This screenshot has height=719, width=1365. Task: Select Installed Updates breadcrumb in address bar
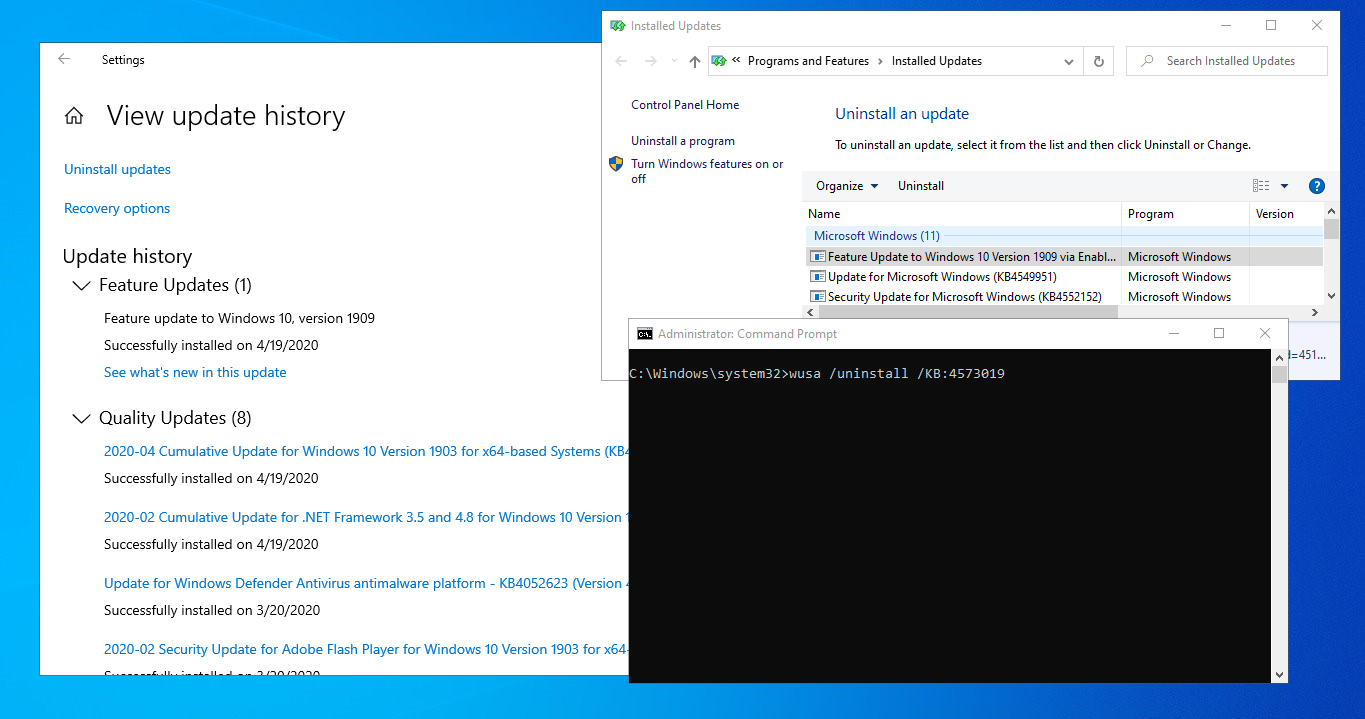point(937,61)
